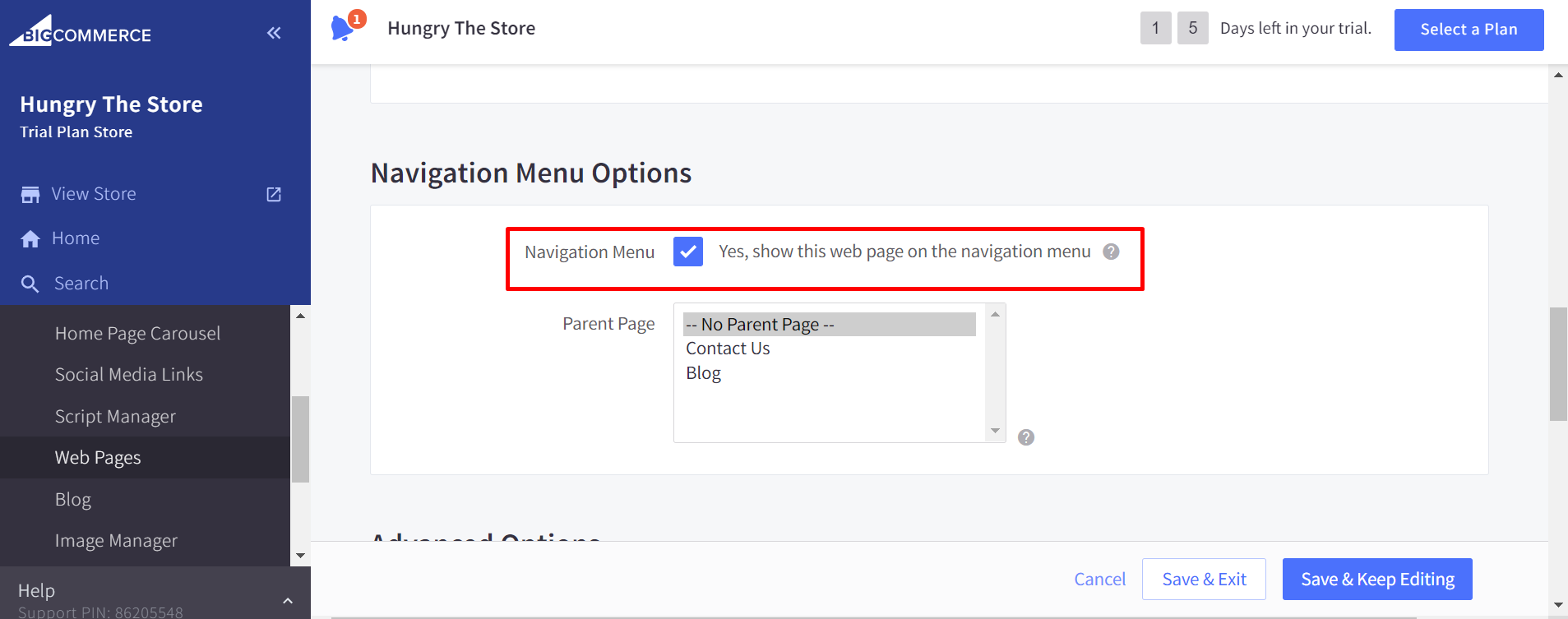Open store via external link icon

274,195
